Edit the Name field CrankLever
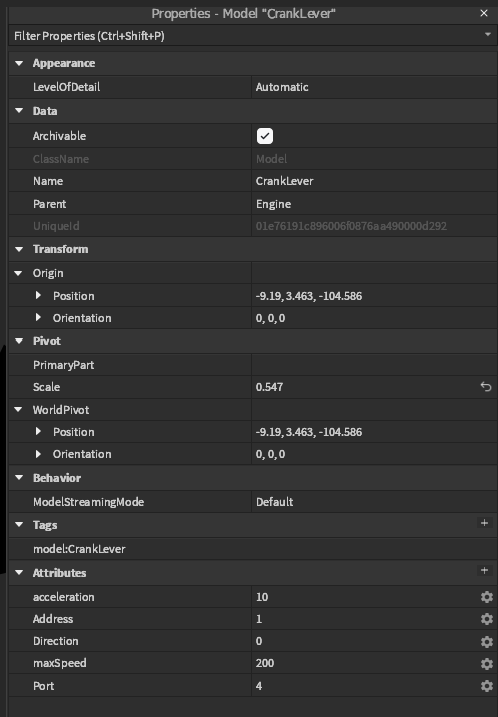 click(x=374, y=181)
